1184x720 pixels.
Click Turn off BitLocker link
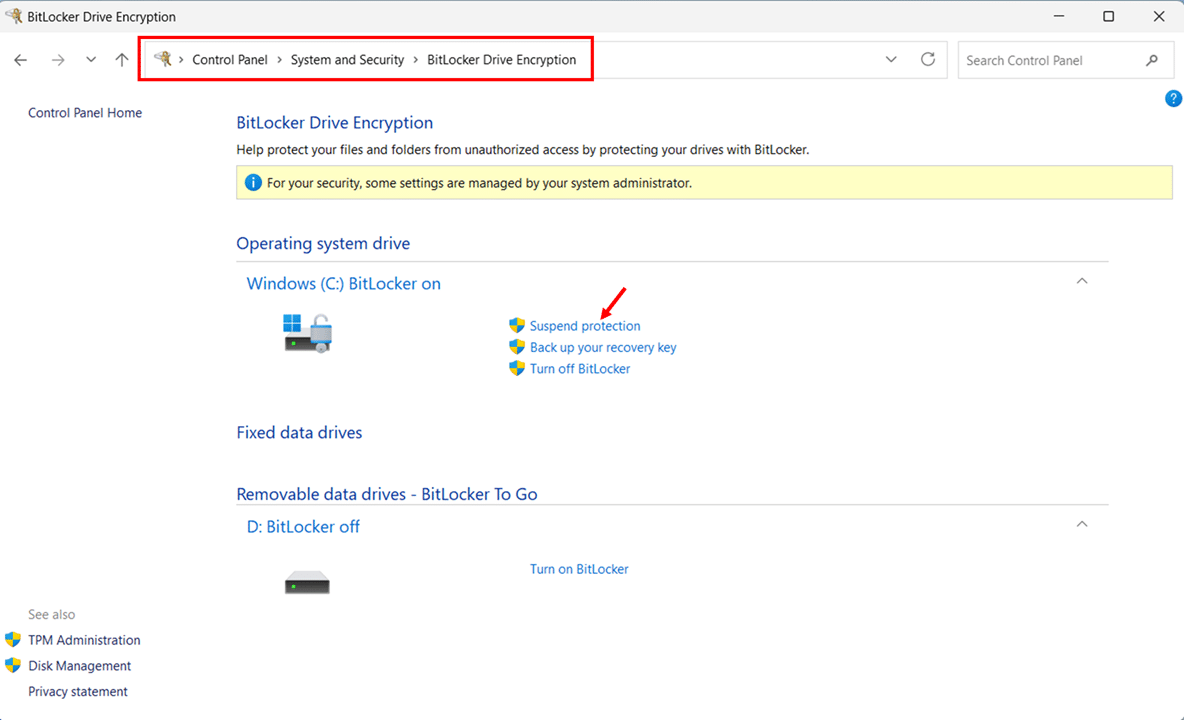[580, 369]
